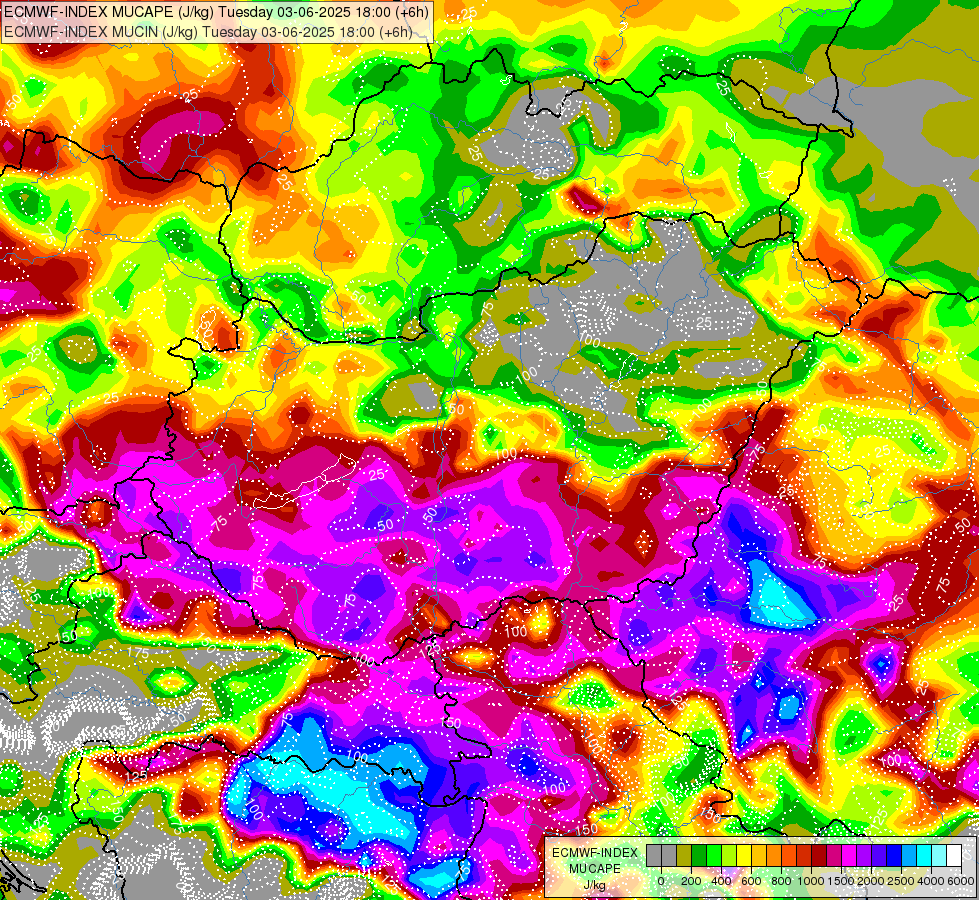
Task: Click the 'J/kg' unit text in the legend
Action: (x=595, y=885)
